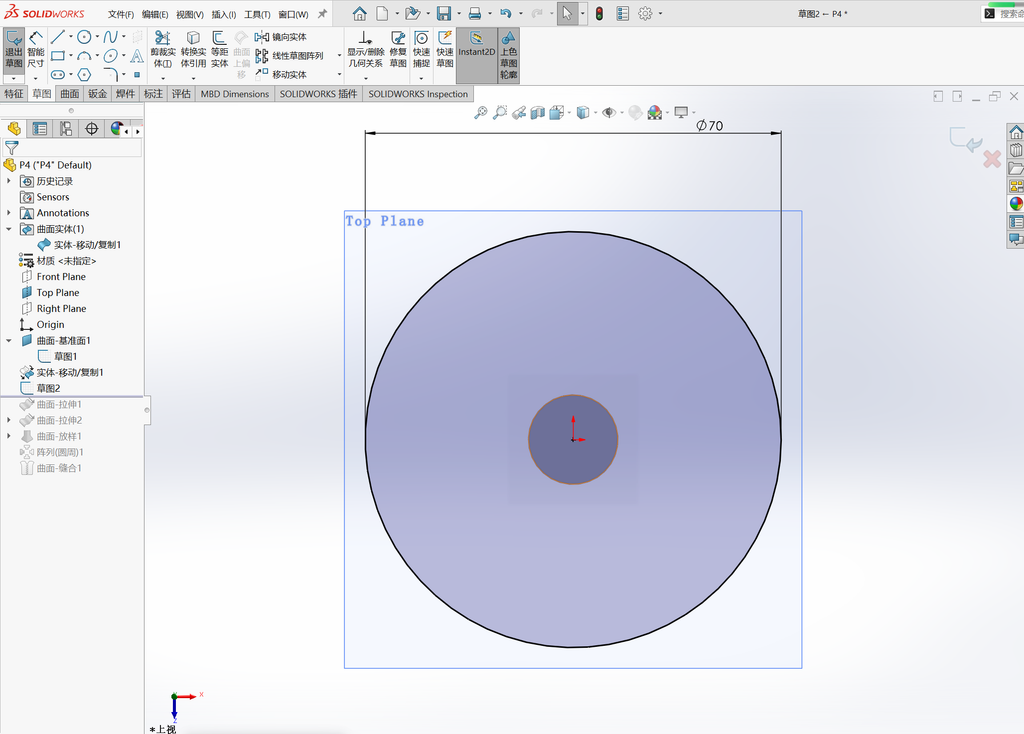Image resolution: width=1024 pixels, height=734 pixels.
Task: Open the ConfigurationManager tab icon
Action: (x=66, y=129)
